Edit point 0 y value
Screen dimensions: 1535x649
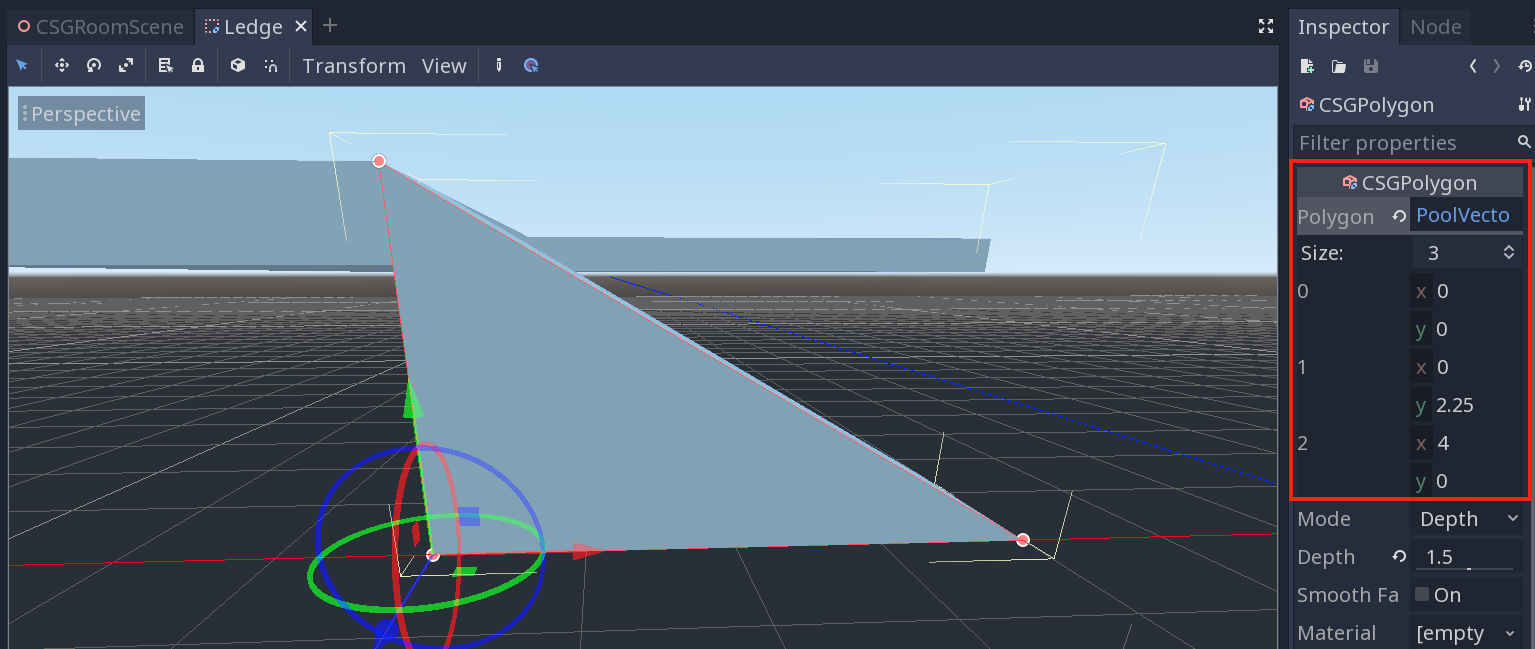[x=1467, y=329]
